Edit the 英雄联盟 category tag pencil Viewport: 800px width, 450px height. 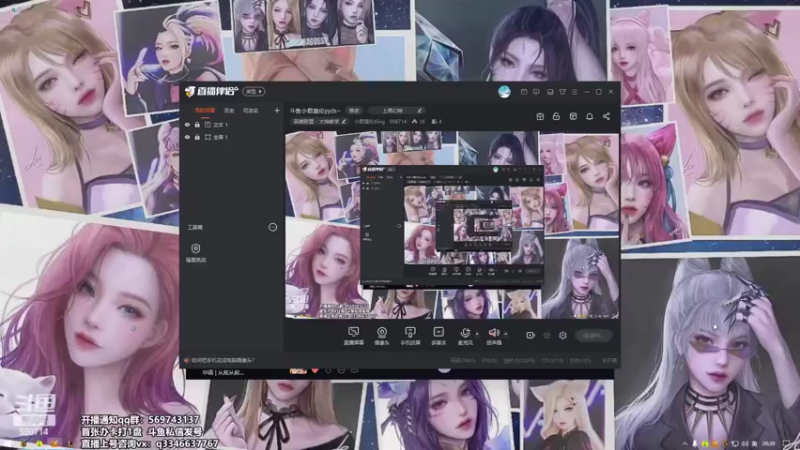[x=344, y=121]
